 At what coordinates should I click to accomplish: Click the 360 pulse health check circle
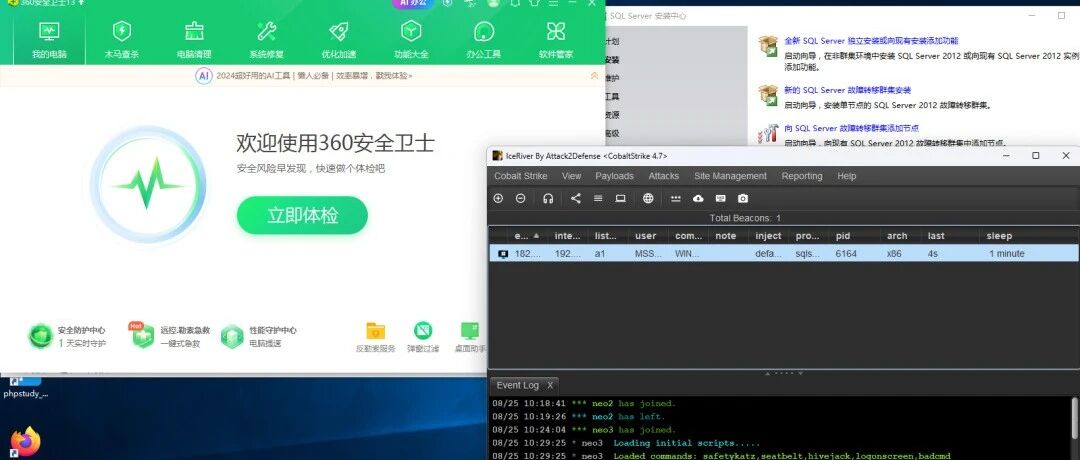click(x=148, y=185)
